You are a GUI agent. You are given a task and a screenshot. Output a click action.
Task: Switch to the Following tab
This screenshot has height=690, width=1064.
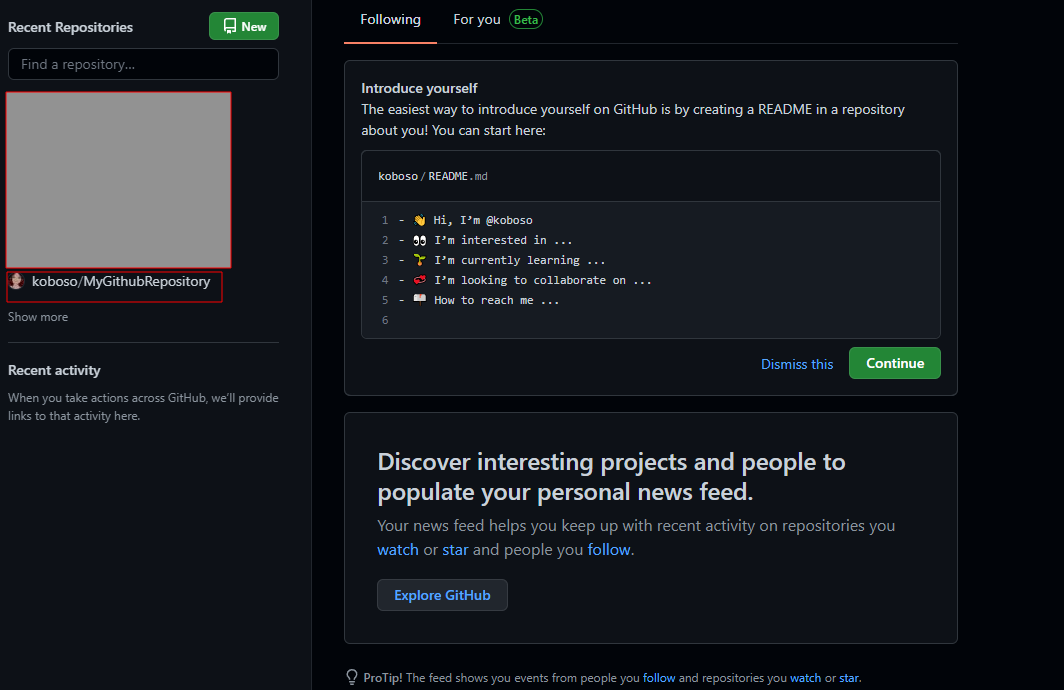[x=390, y=20]
